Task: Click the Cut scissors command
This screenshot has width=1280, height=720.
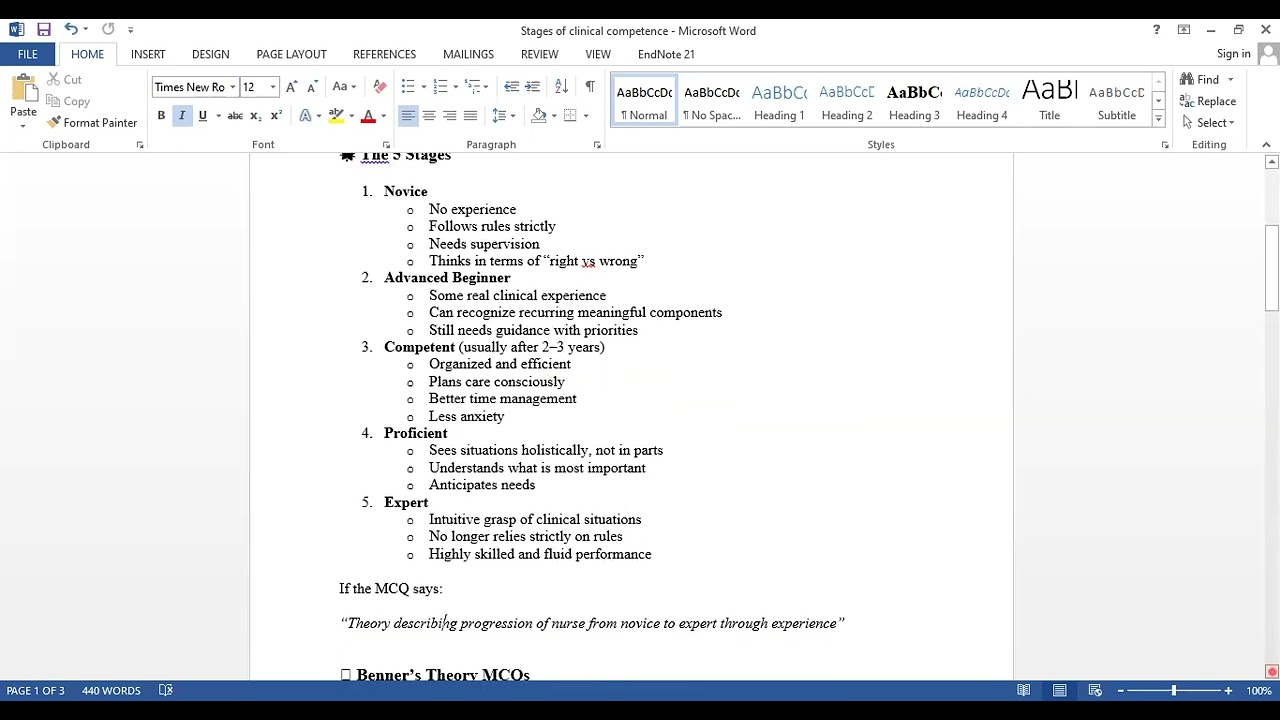Action: click(x=64, y=80)
